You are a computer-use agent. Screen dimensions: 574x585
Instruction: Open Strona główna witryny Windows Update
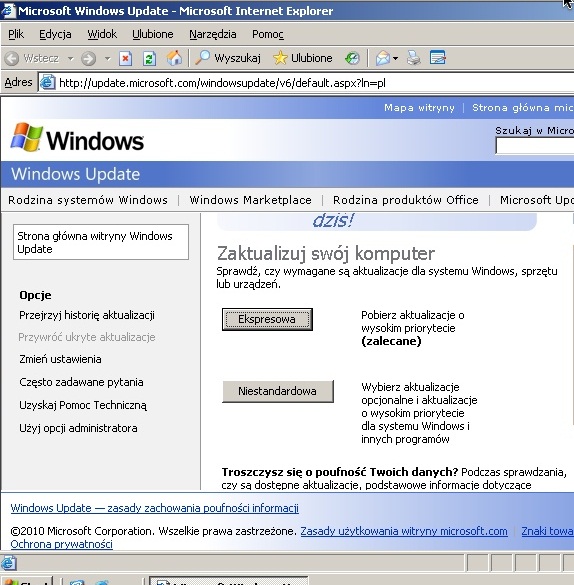[x=101, y=242]
